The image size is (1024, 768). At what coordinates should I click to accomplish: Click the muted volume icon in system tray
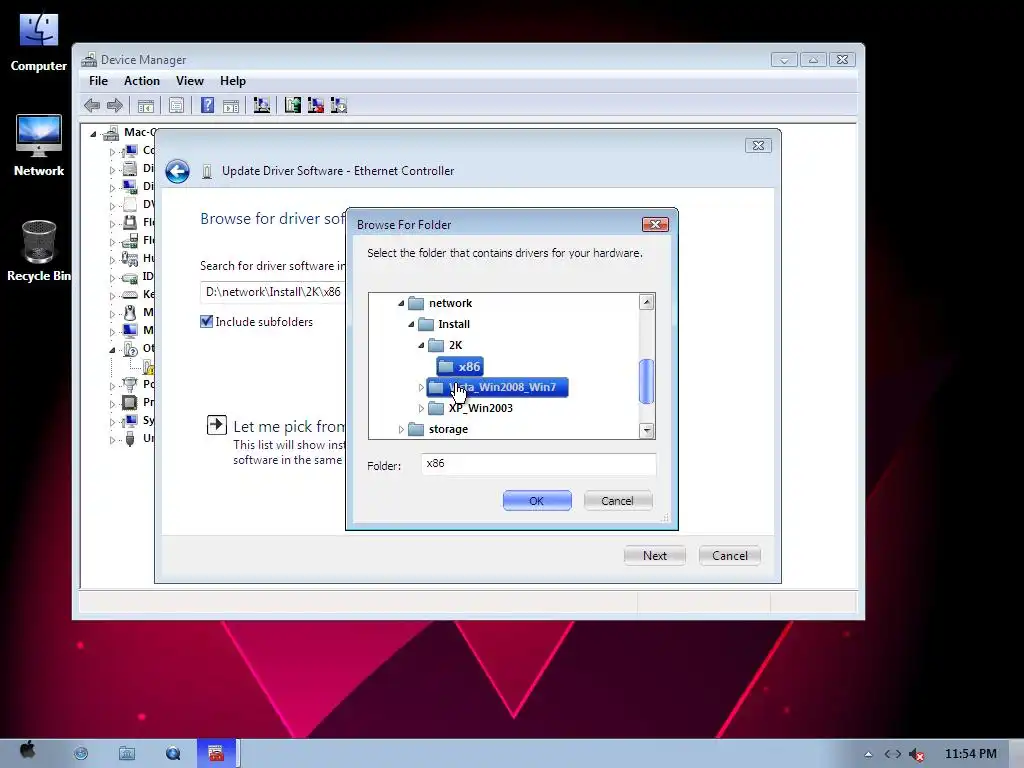(x=917, y=754)
